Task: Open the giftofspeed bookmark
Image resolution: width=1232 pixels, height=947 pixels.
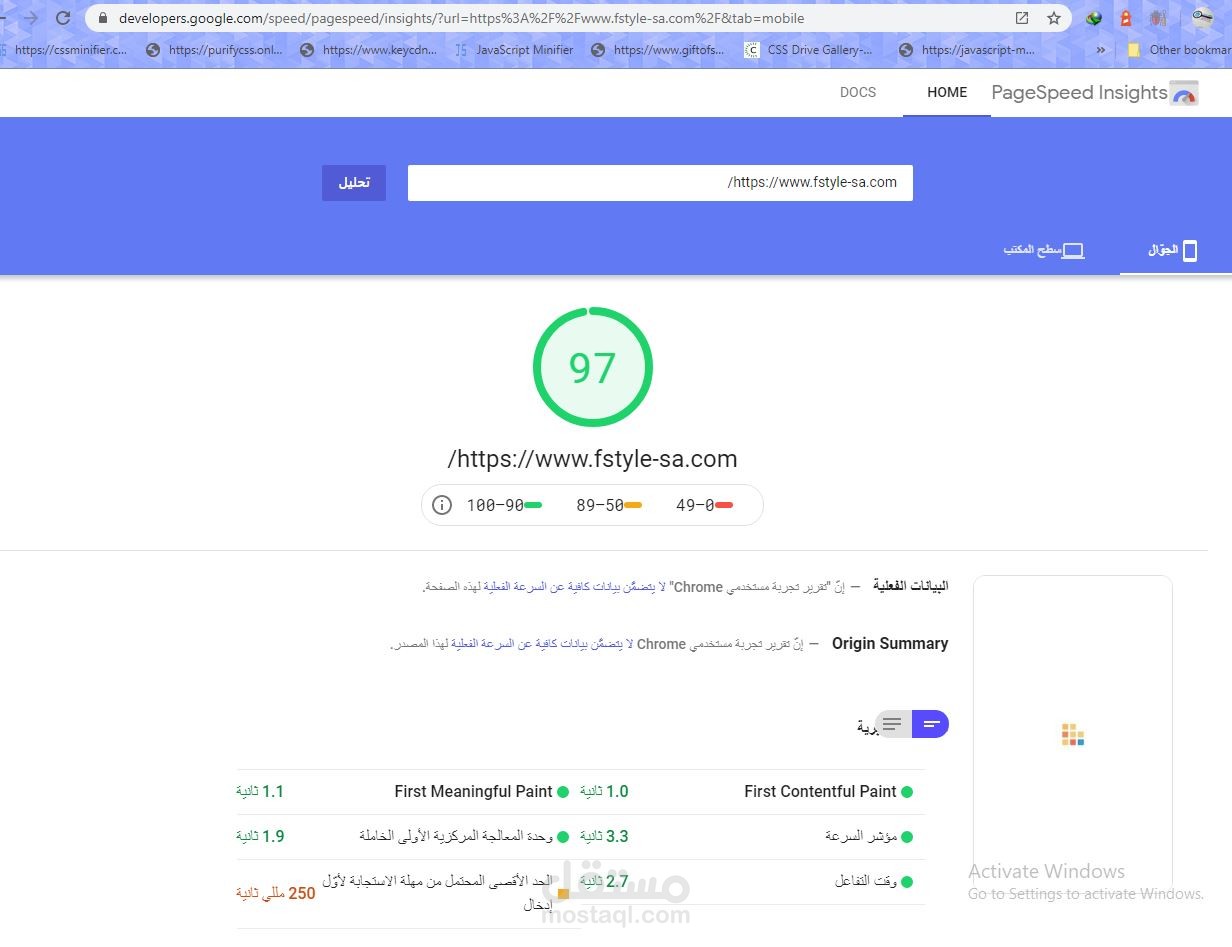Action: 658,50
